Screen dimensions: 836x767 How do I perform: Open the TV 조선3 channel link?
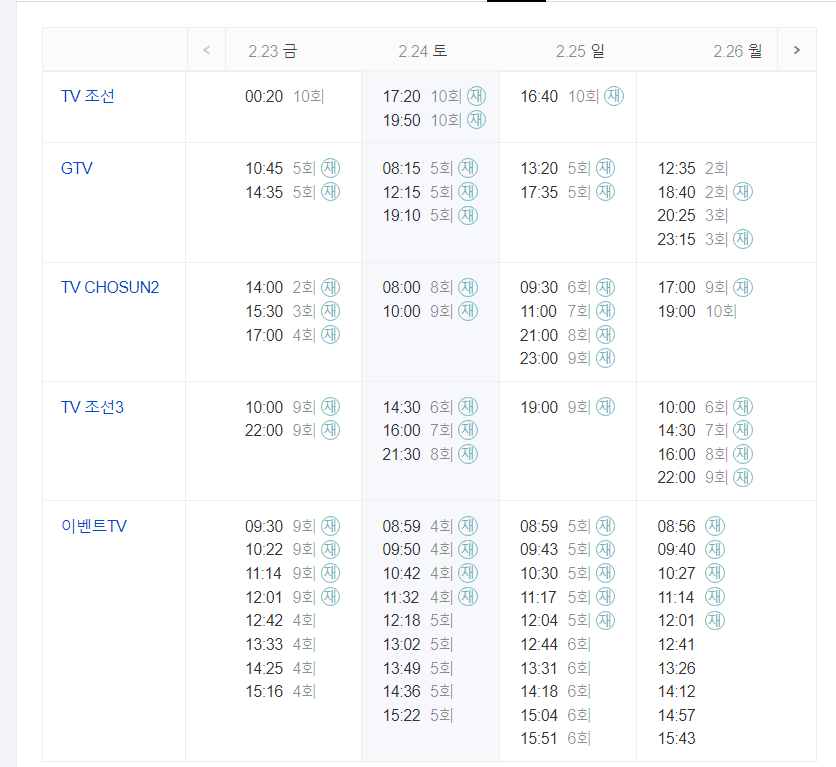92,407
